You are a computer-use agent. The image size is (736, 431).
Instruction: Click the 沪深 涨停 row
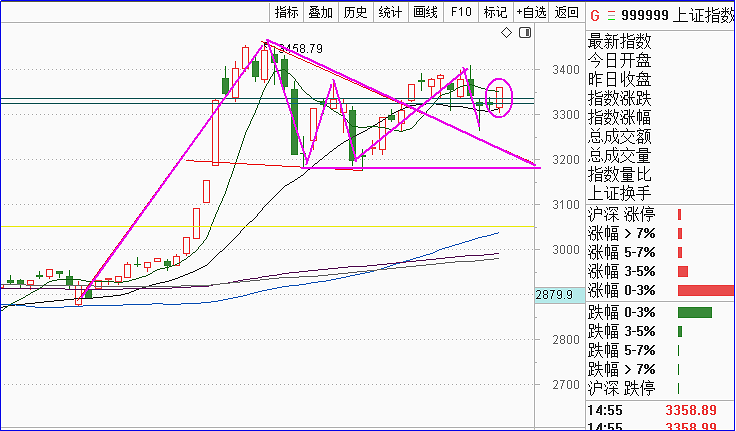661,215
